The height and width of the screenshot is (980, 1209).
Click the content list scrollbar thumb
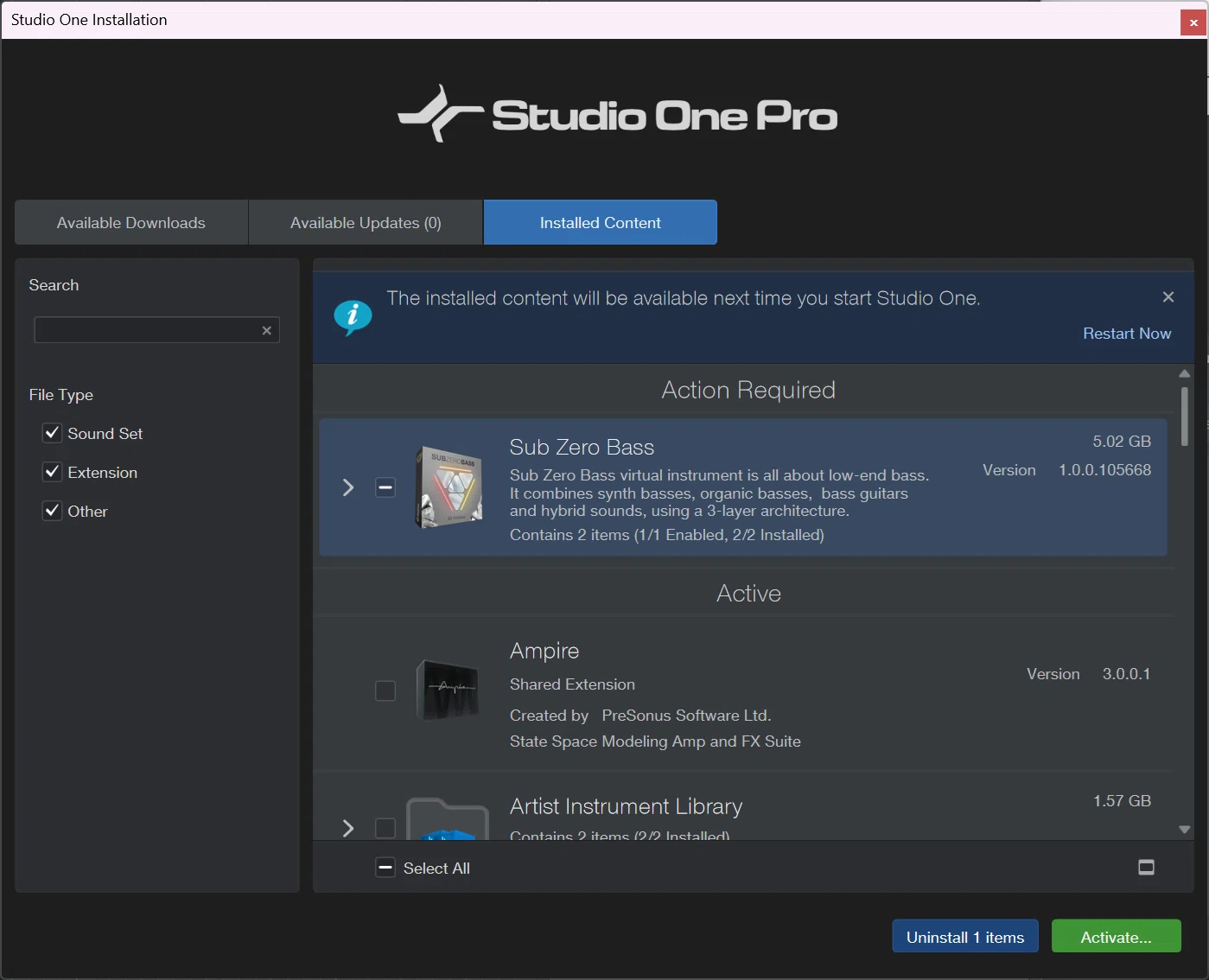pos(1185,417)
